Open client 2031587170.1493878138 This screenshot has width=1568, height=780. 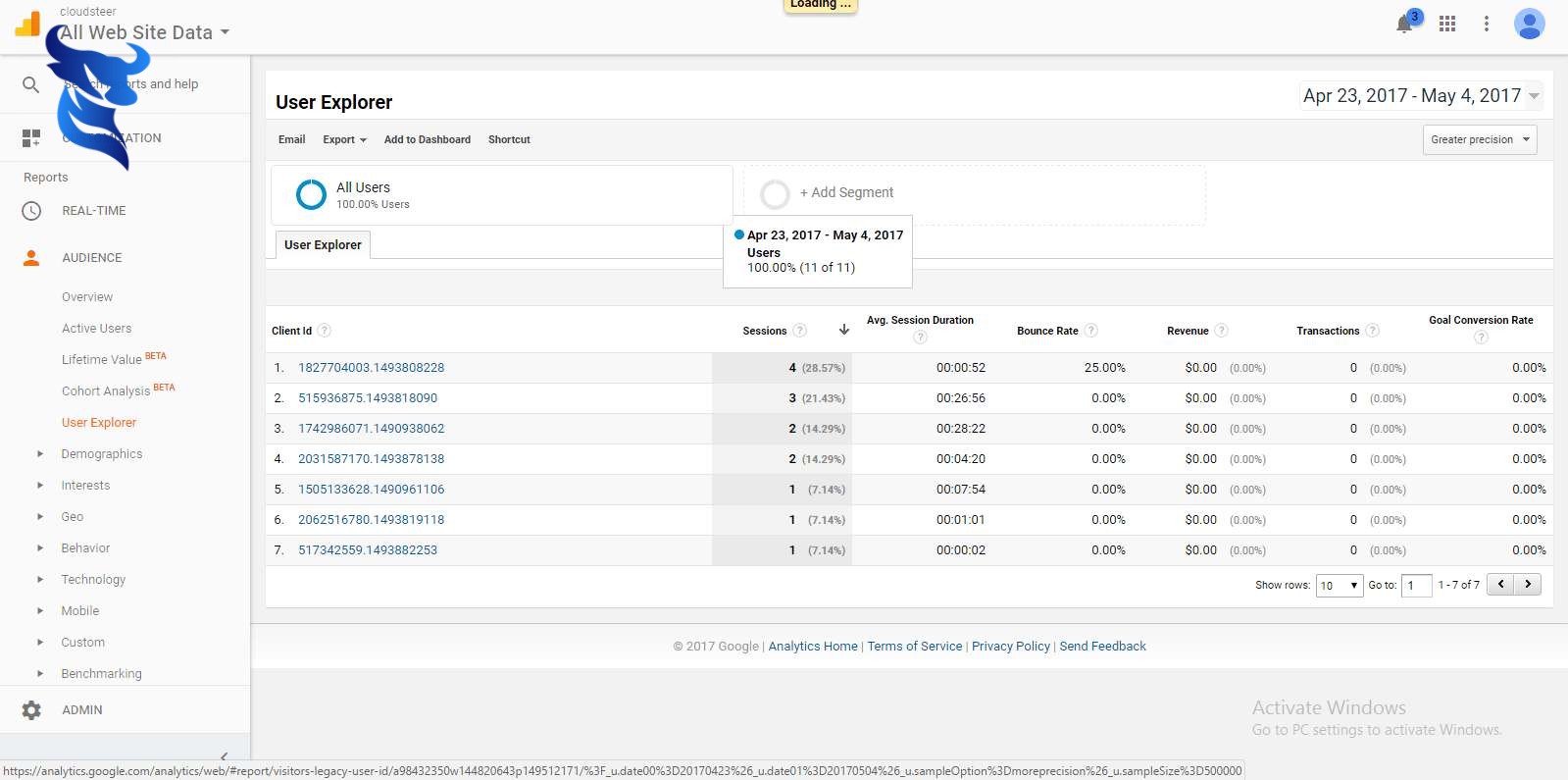[371, 459]
